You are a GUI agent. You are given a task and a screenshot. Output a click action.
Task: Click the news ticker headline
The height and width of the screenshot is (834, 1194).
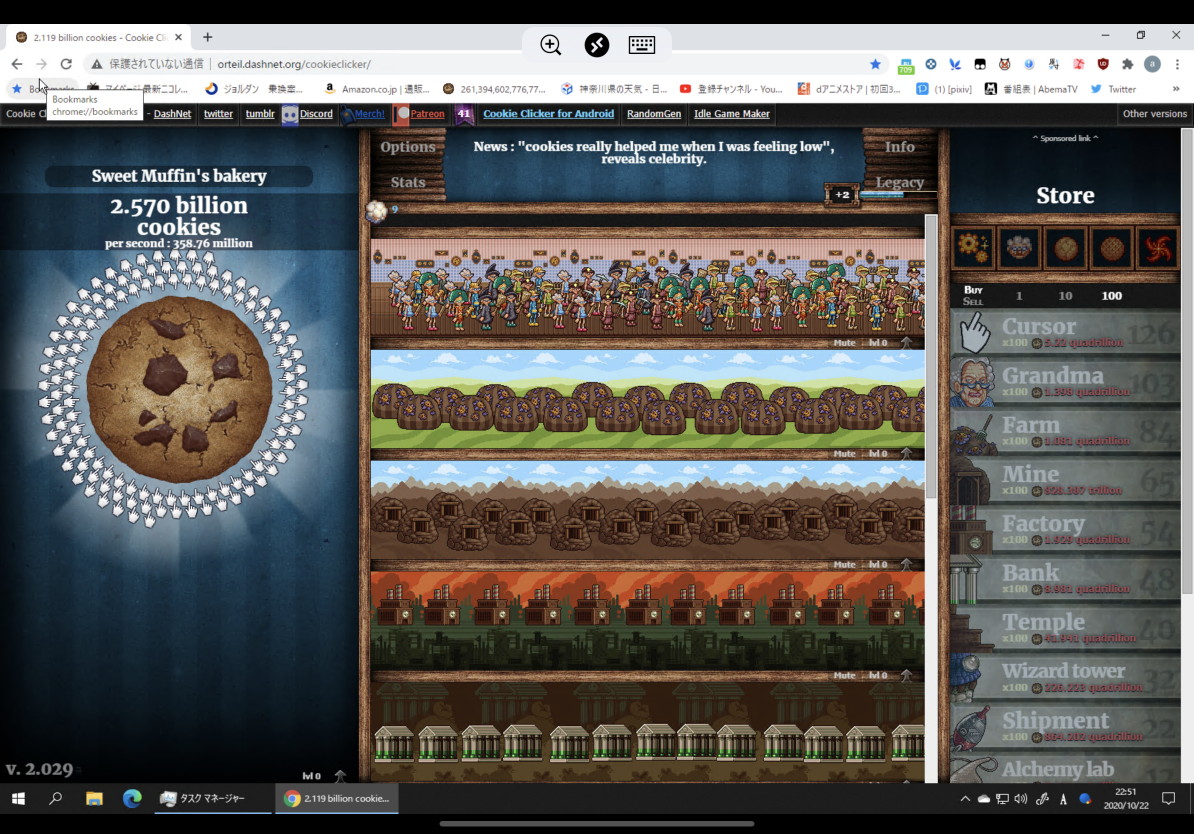tap(653, 152)
